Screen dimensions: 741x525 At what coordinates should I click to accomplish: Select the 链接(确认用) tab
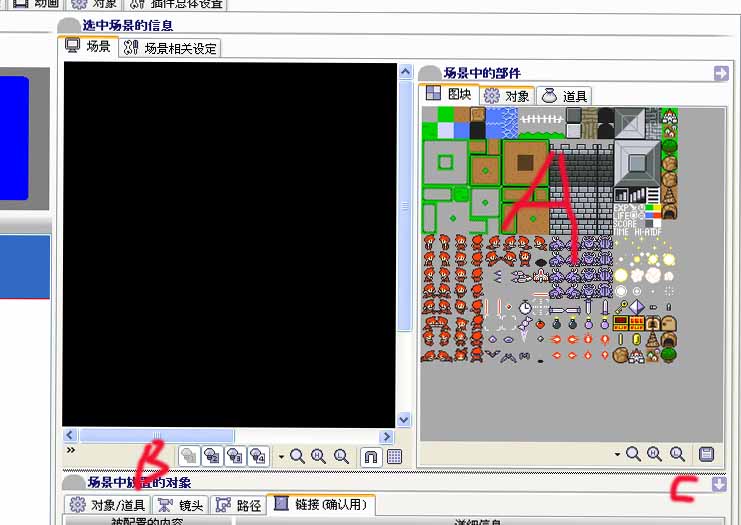pos(321,504)
